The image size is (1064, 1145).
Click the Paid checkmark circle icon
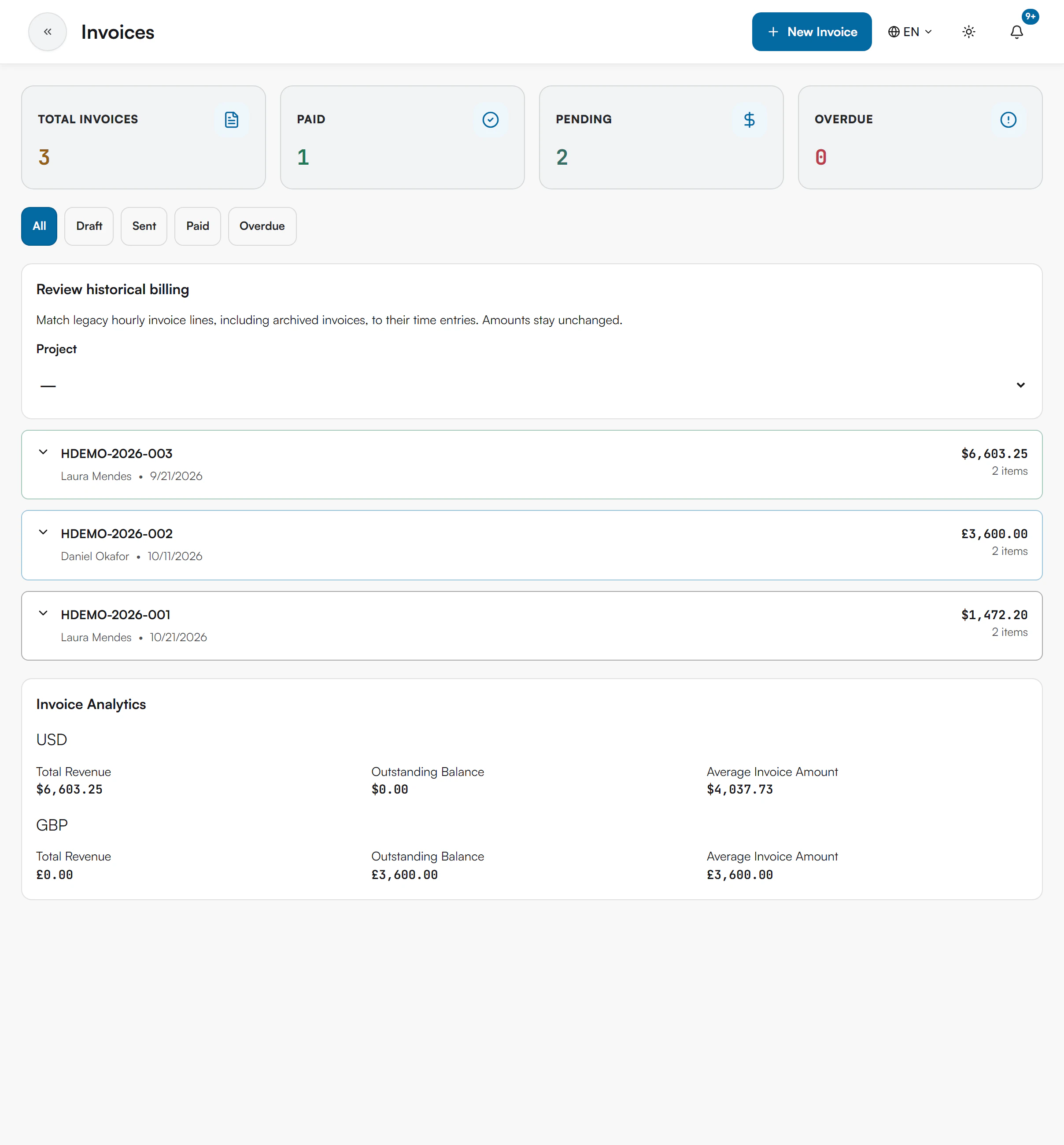tap(490, 120)
